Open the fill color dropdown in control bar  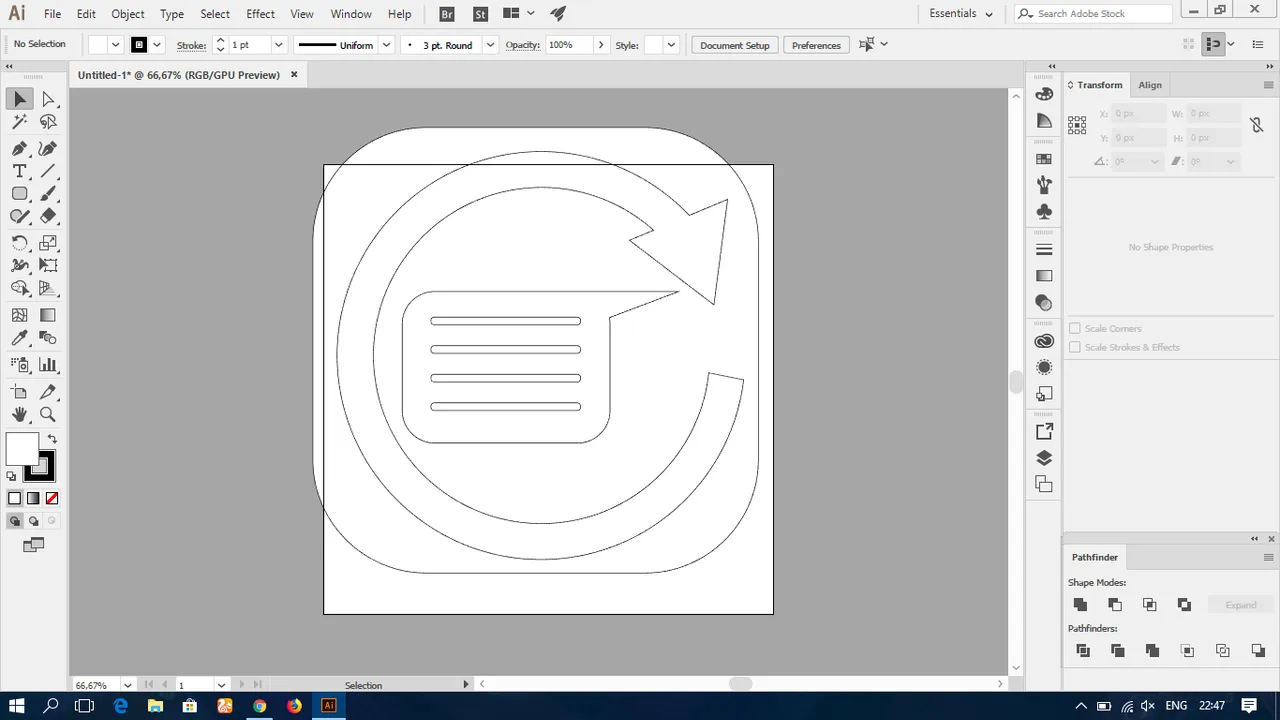[115, 45]
